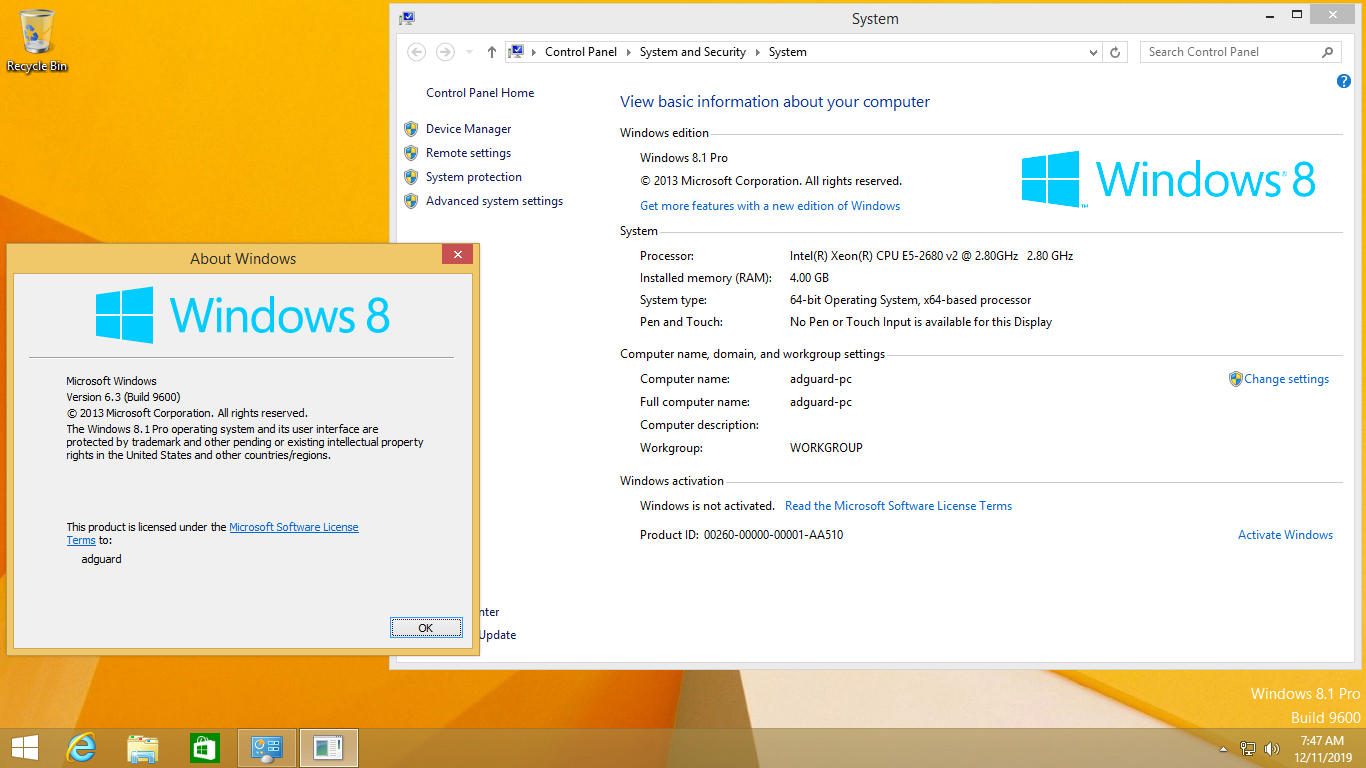Show hidden tray icons arrow

pos(1223,749)
